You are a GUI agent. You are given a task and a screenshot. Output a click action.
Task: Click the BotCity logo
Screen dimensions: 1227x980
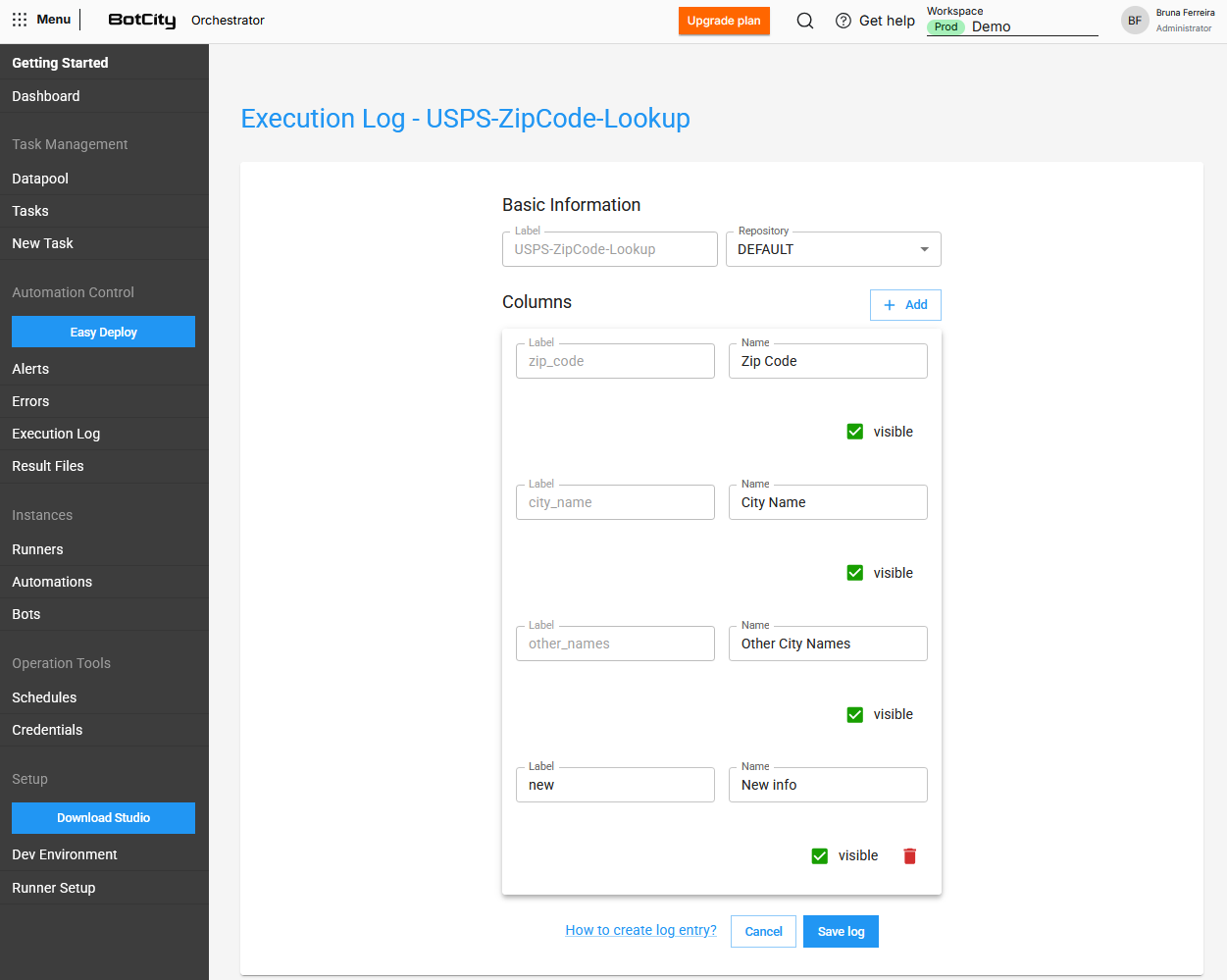coord(142,21)
